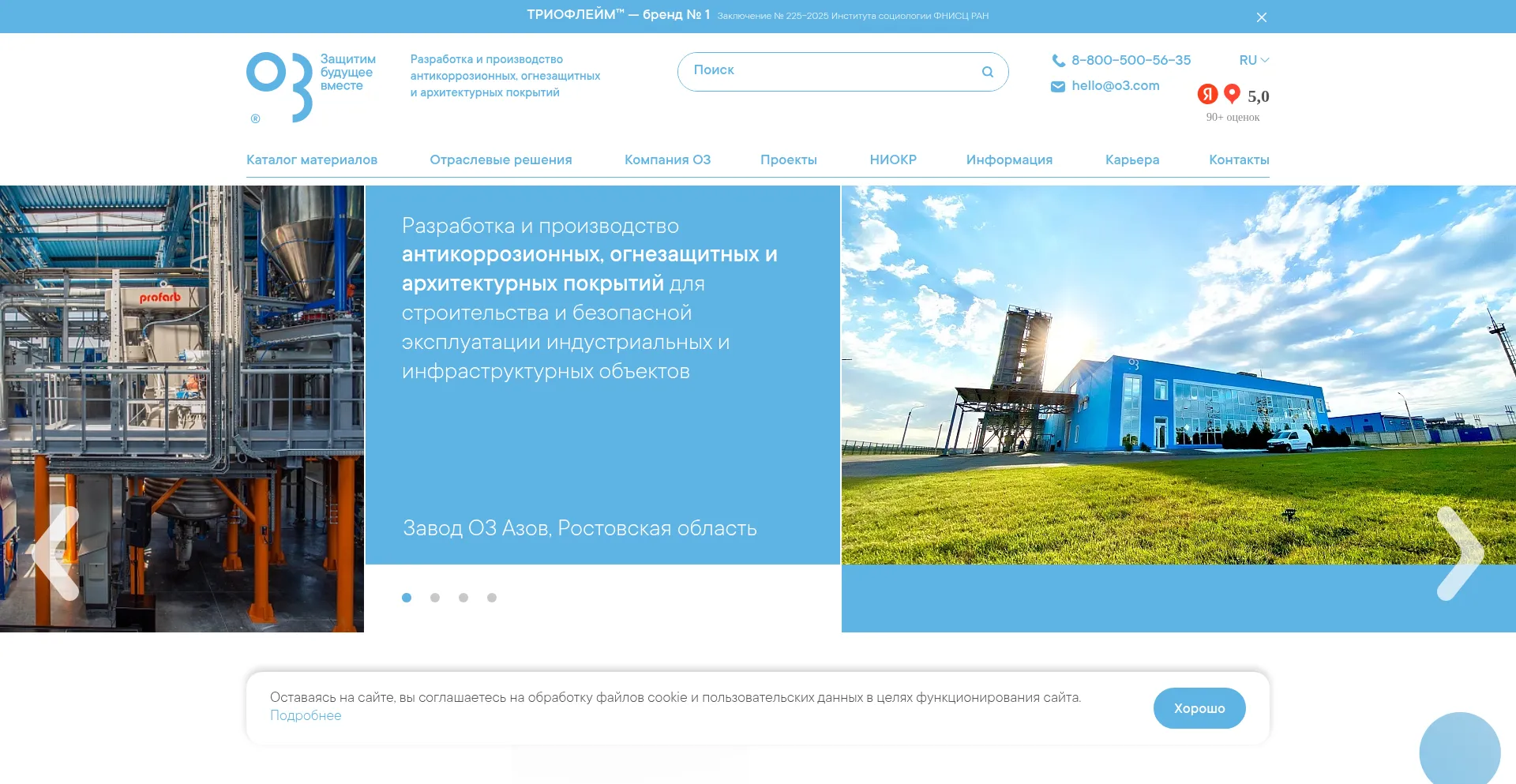The image size is (1516, 784).
Task: Expand the RU language dropdown
Action: 1253,61
